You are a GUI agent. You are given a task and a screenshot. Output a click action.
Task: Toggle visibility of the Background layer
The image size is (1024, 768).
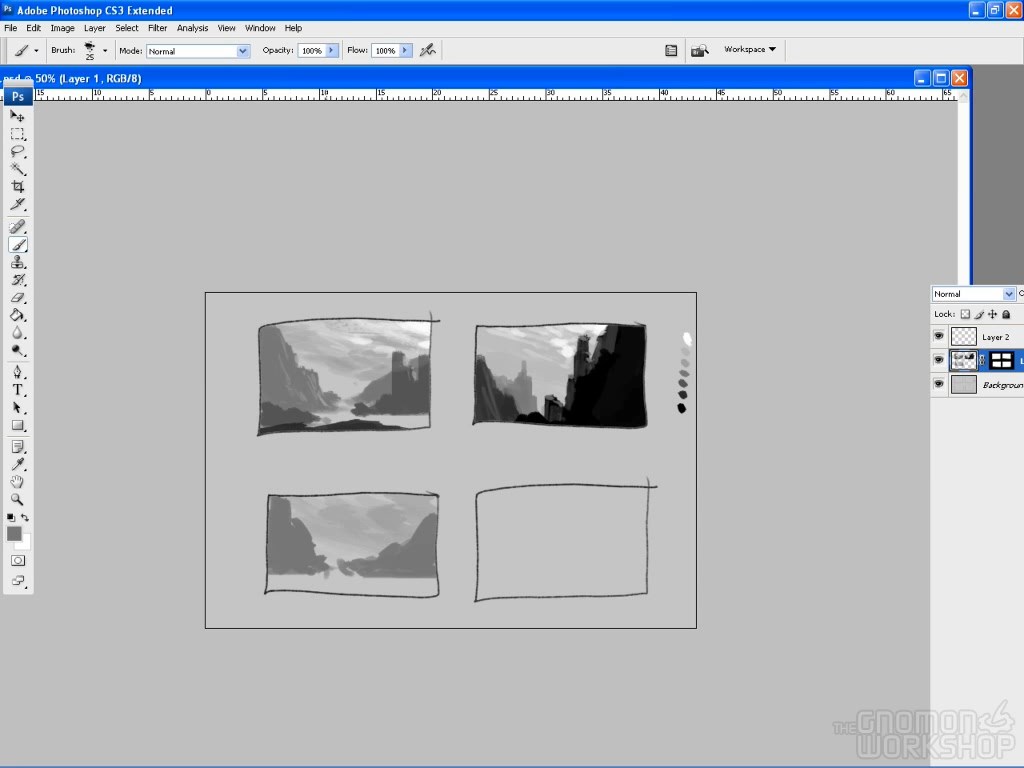(939, 384)
